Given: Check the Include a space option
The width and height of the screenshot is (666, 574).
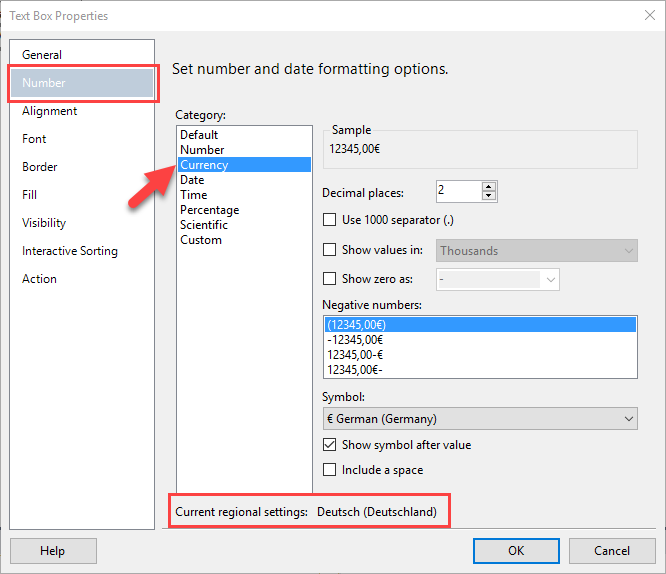Looking at the screenshot, I should [x=330, y=469].
